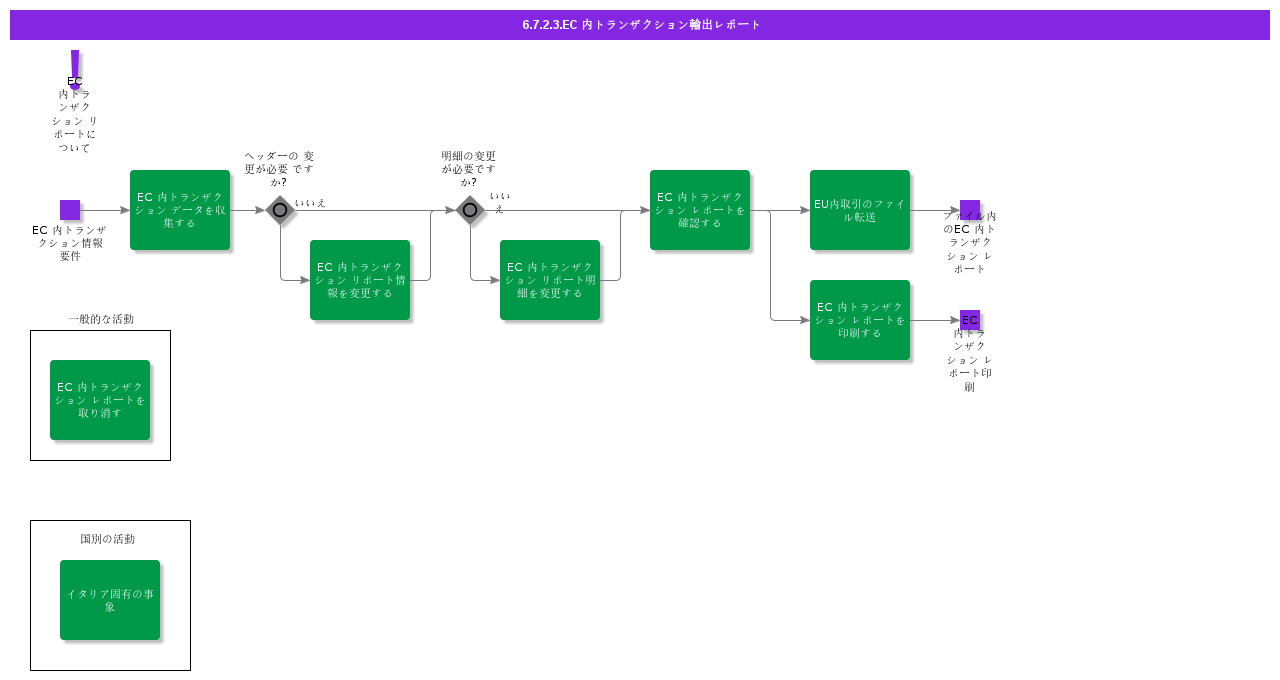Select the purple end event EC内トランザクションレポート印刷
This screenshot has height=680, width=1280.
pyautogui.click(x=970, y=320)
